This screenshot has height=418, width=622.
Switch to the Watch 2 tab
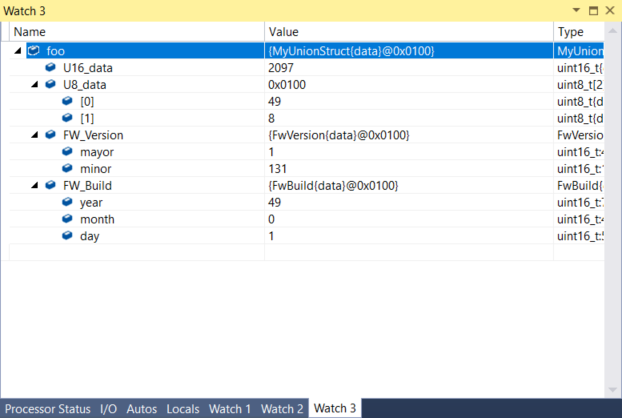[282, 409]
